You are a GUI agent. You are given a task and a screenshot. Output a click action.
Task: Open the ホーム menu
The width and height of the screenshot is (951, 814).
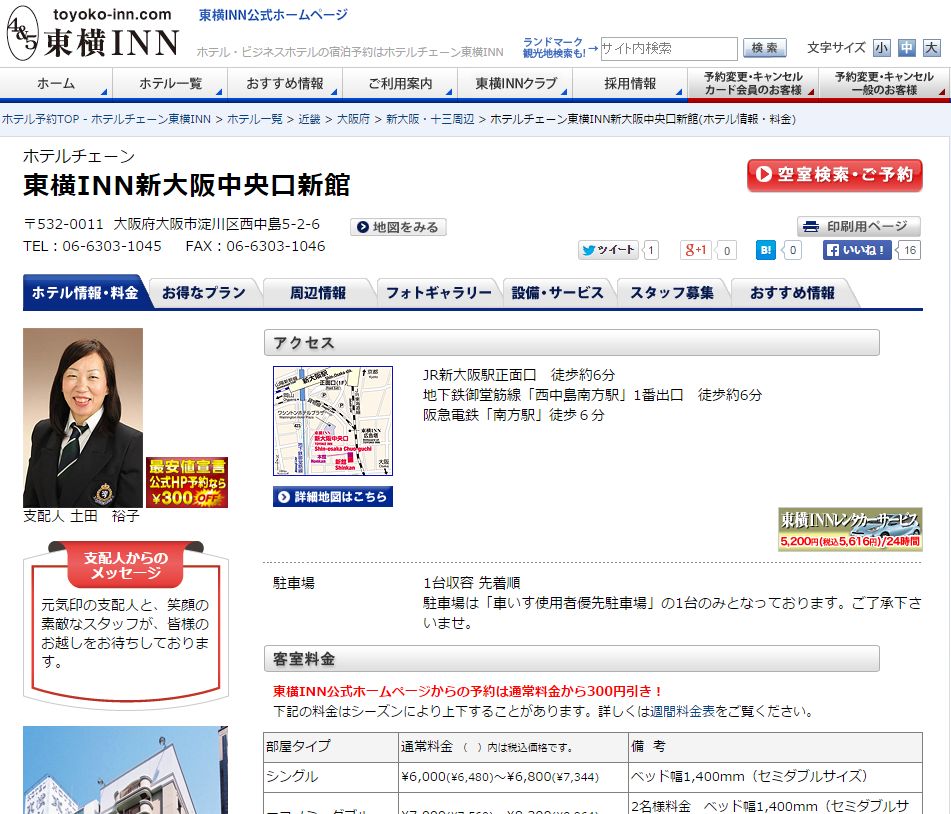coord(56,83)
